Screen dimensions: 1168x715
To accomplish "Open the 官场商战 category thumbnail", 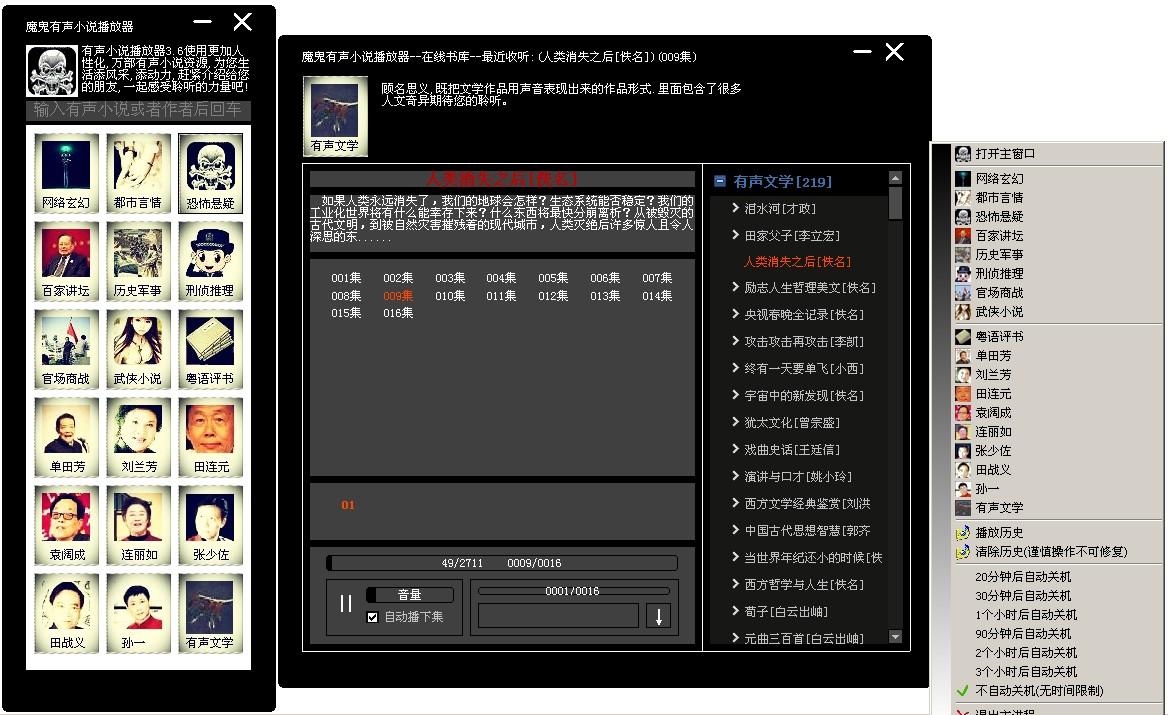I will click(x=66, y=349).
